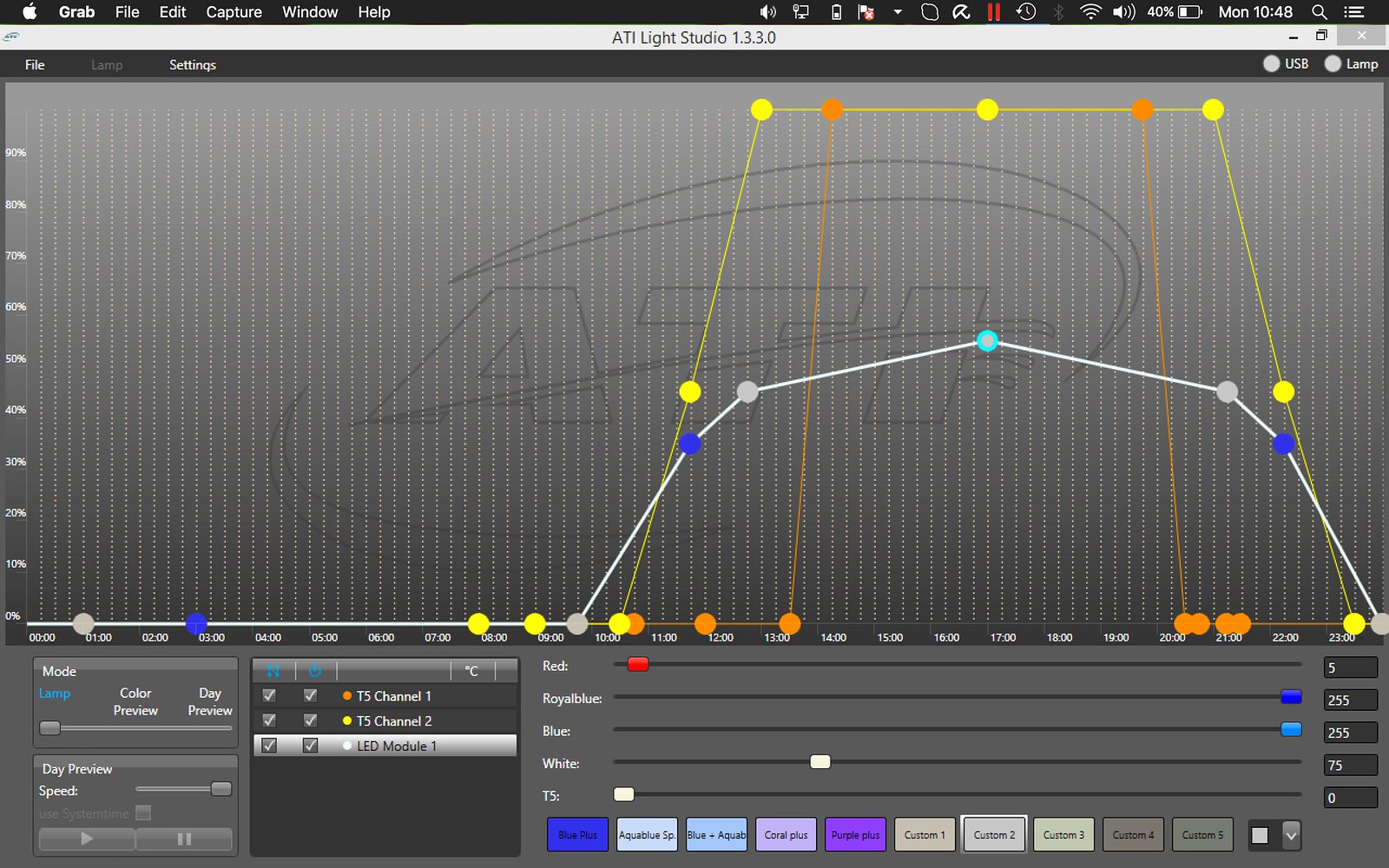Open the Capture menu in menu bar
Viewport: 1389px width, 868px height.
[234, 12]
